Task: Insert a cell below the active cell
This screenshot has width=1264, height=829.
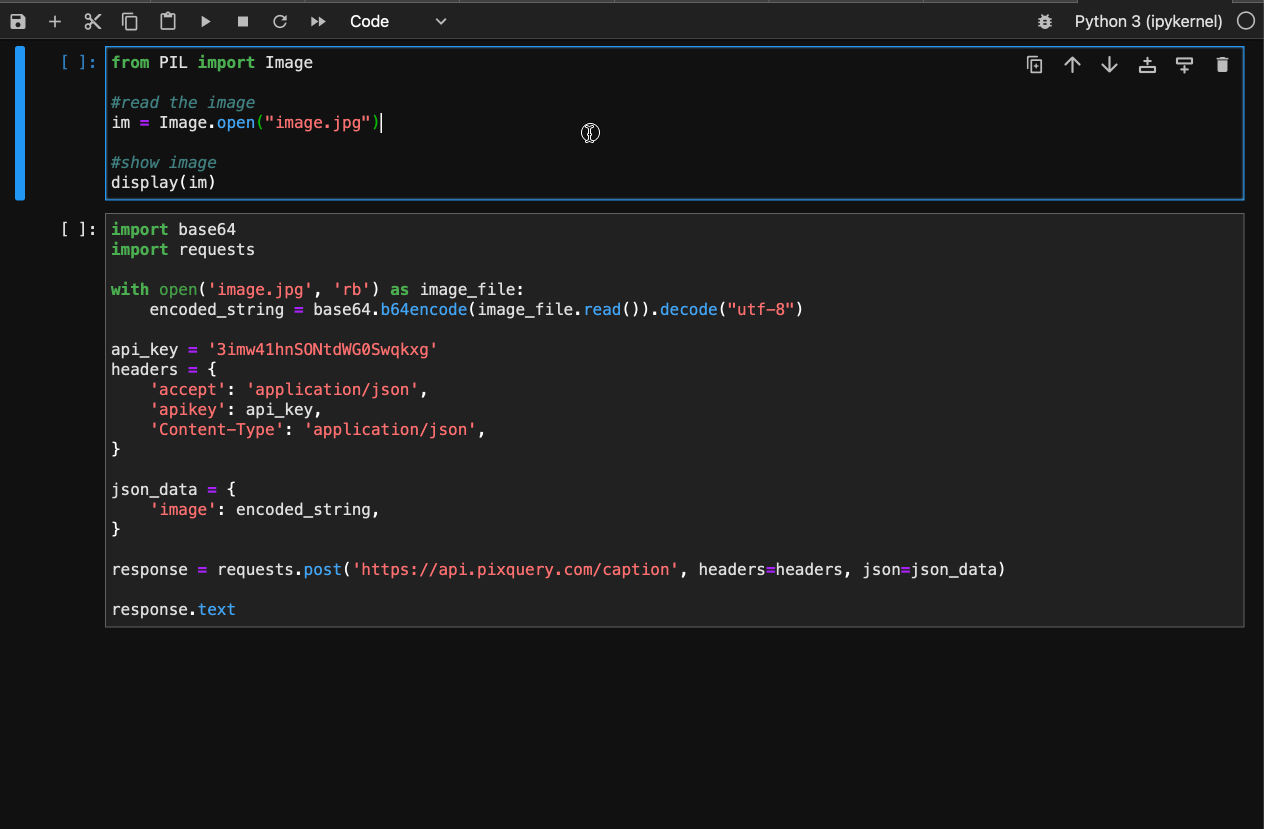Action: click(1184, 65)
